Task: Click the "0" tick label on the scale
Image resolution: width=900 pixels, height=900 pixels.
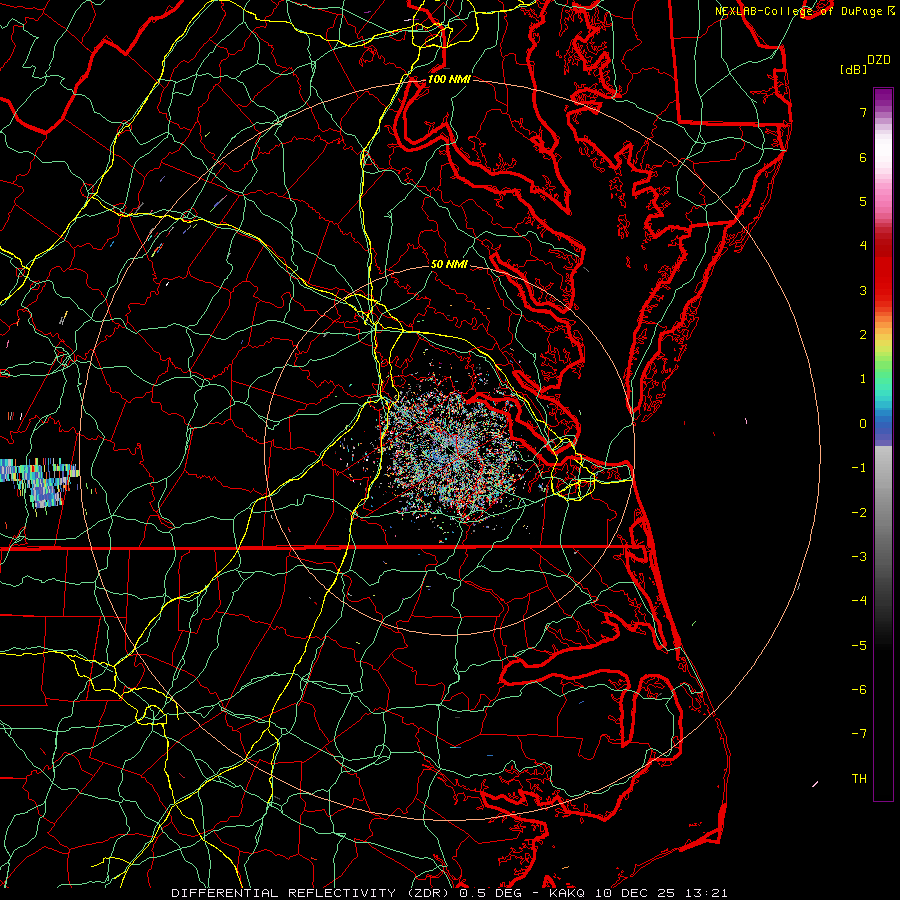Action: tap(863, 424)
